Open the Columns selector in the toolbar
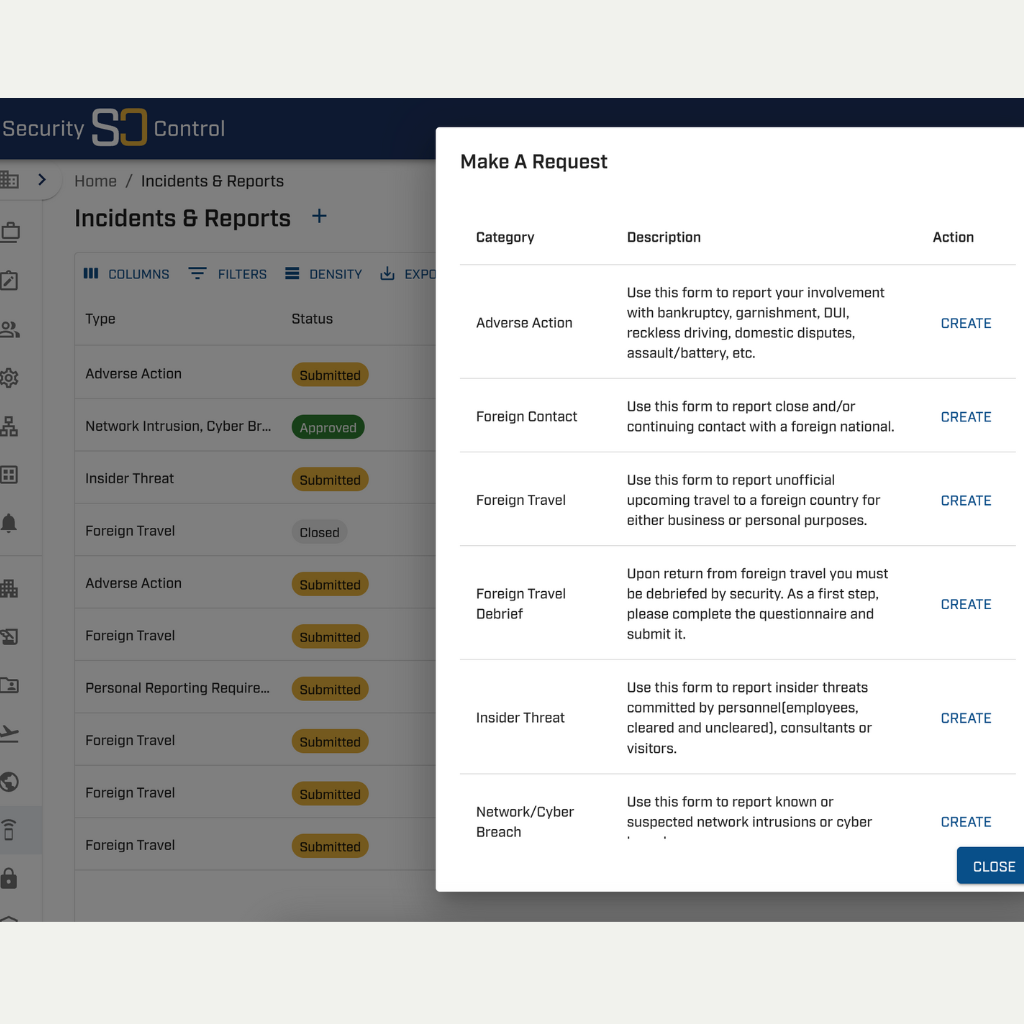The height and width of the screenshot is (1024, 1024). (126, 274)
